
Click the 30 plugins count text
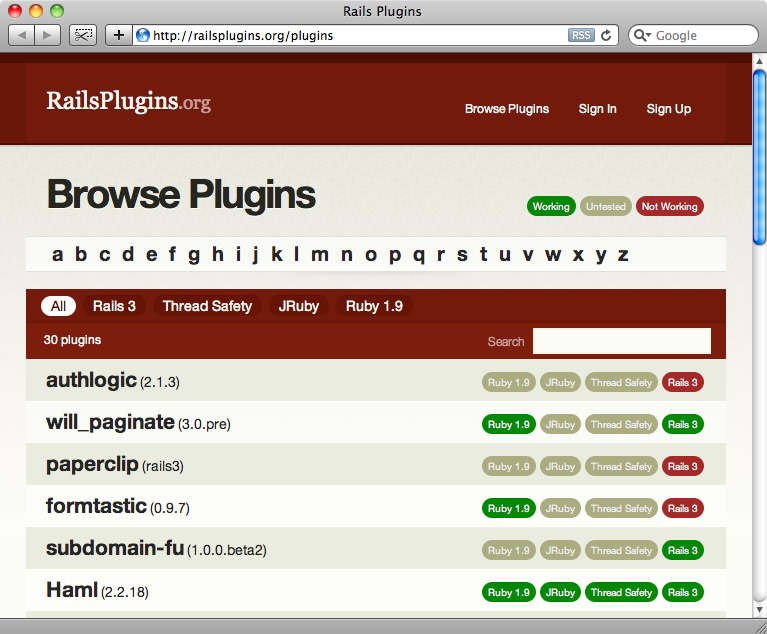(x=72, y=340)
